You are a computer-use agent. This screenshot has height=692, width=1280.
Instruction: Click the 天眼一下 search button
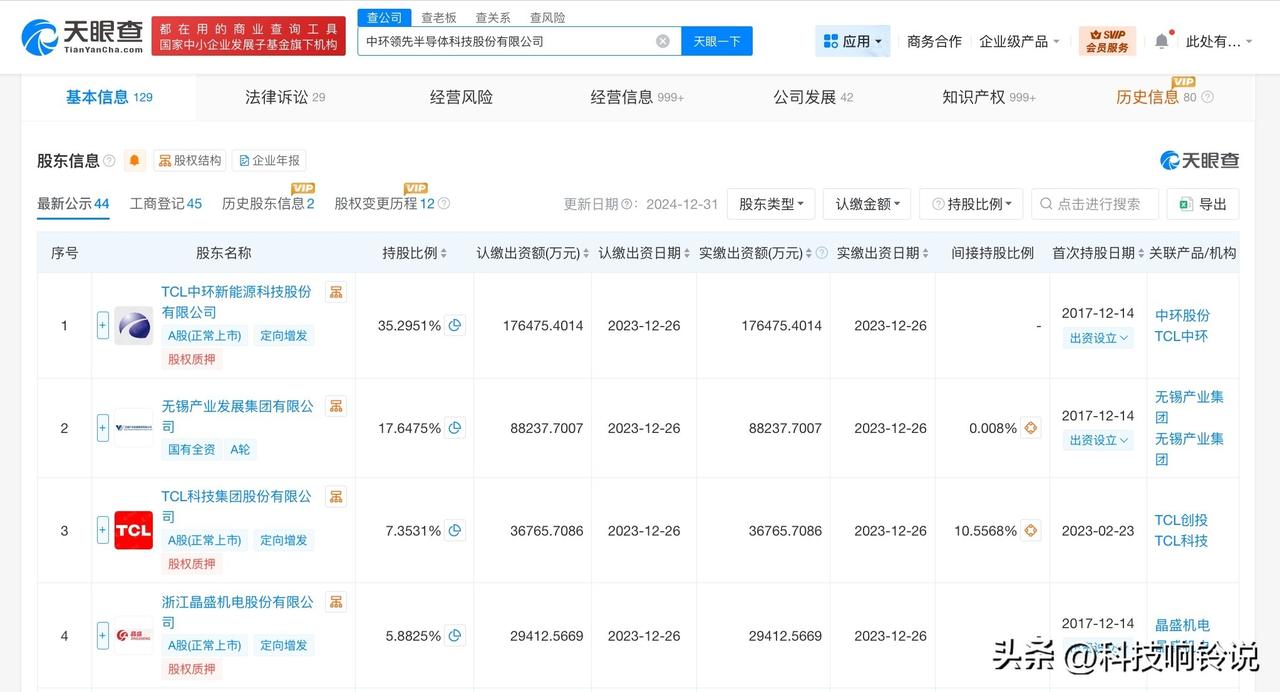click(x=717, y=41)
